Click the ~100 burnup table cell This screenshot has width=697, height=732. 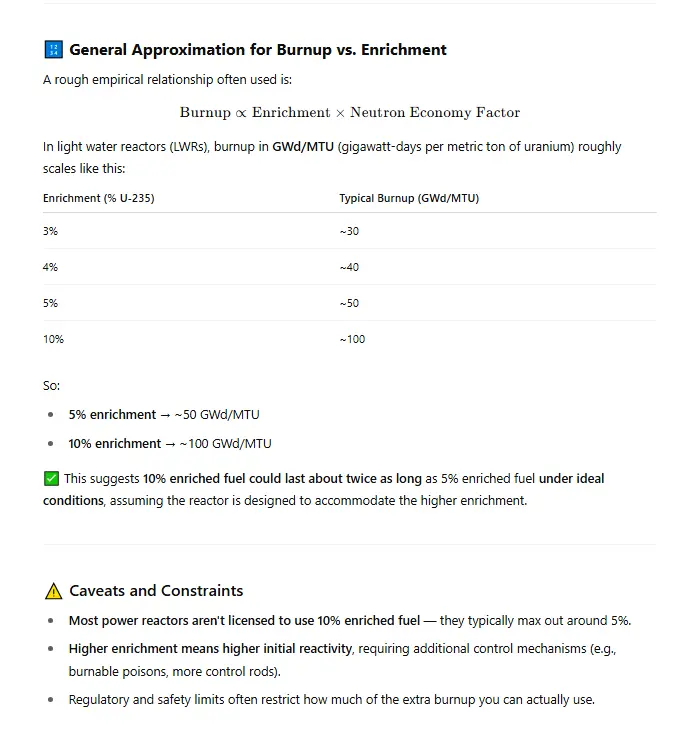352,339
